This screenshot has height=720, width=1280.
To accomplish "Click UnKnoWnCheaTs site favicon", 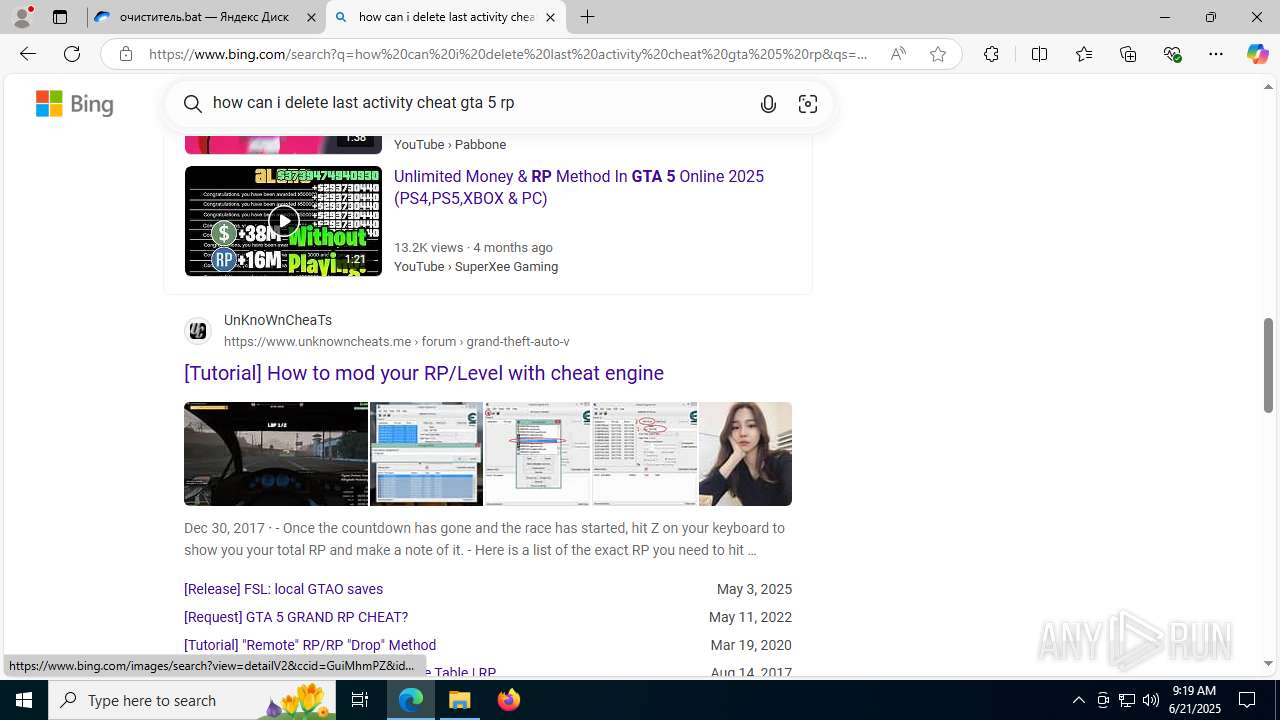I will click(198, 330).
